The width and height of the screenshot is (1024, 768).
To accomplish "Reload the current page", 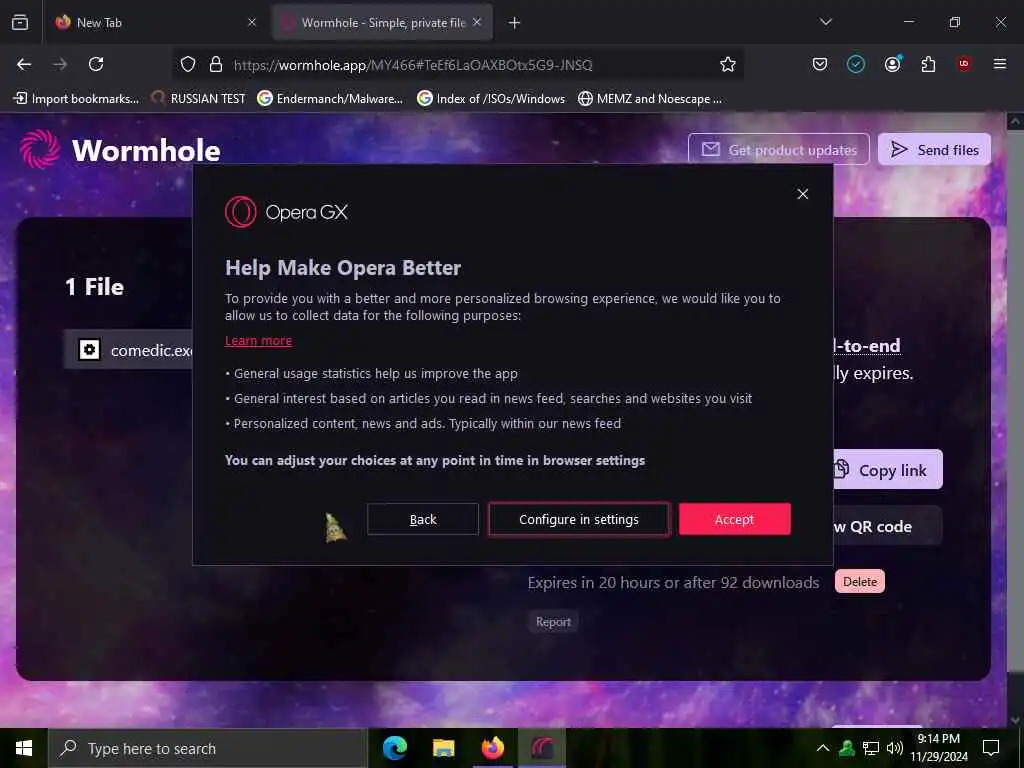I will (96, 64).
